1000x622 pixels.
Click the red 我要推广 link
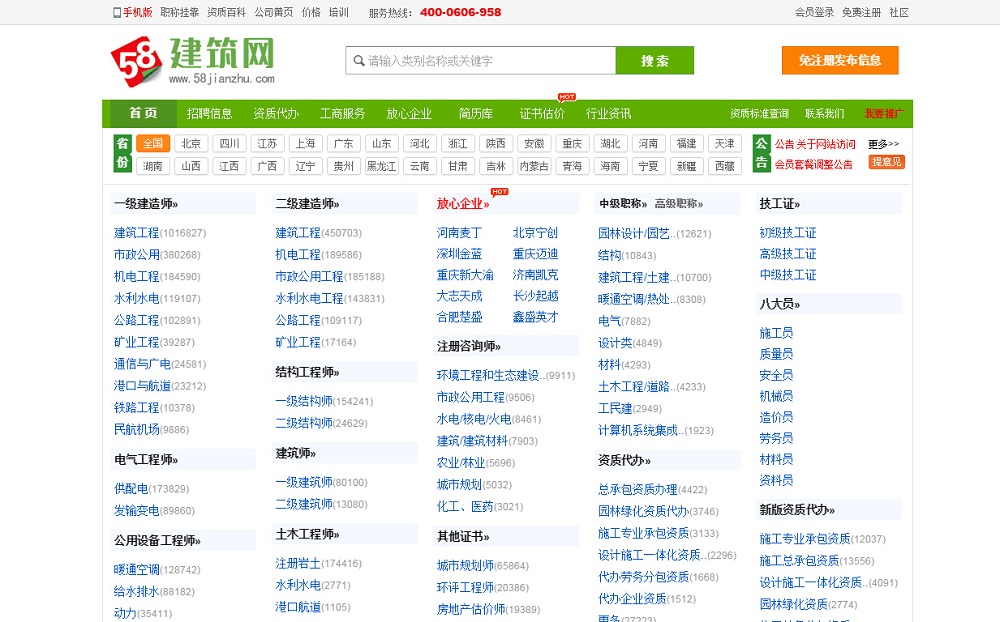(884, 114)
